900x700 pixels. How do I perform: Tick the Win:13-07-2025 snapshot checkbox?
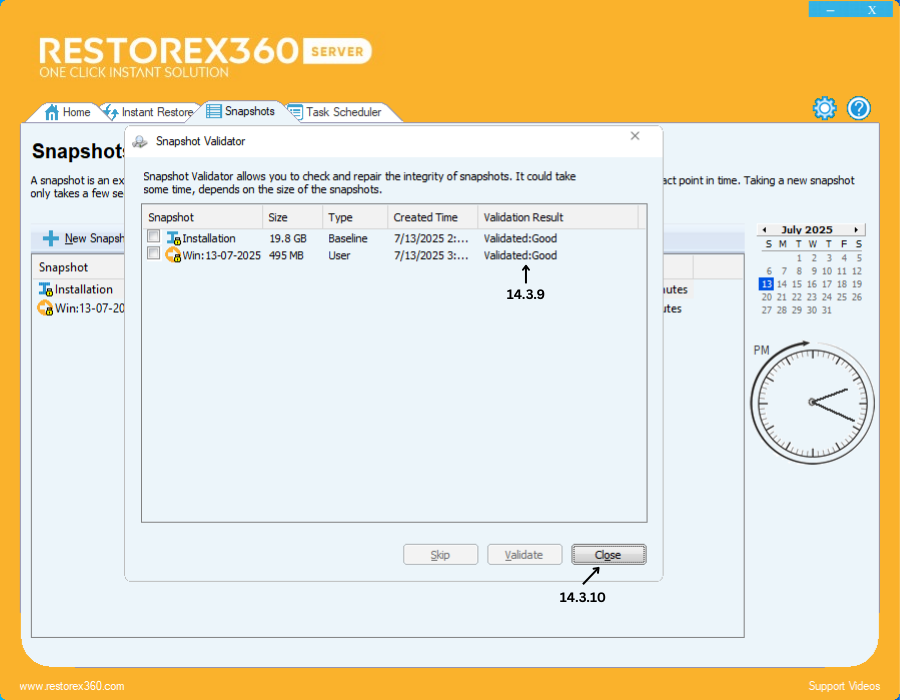[x=153, y=253]
